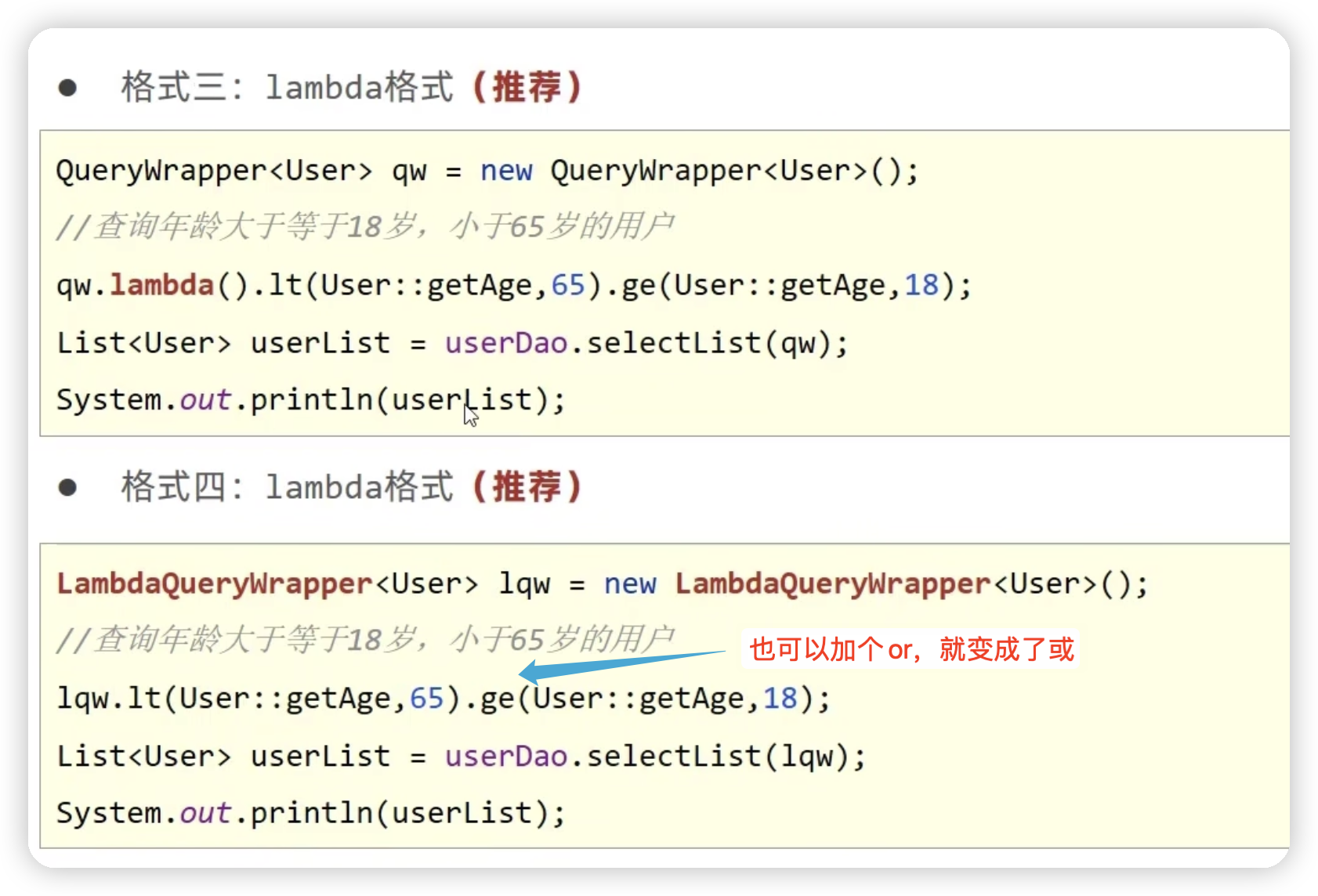Screen dimensions: 1318x896
Task: Click the gray comment in first code block
Action: click(x=365, y=226)
